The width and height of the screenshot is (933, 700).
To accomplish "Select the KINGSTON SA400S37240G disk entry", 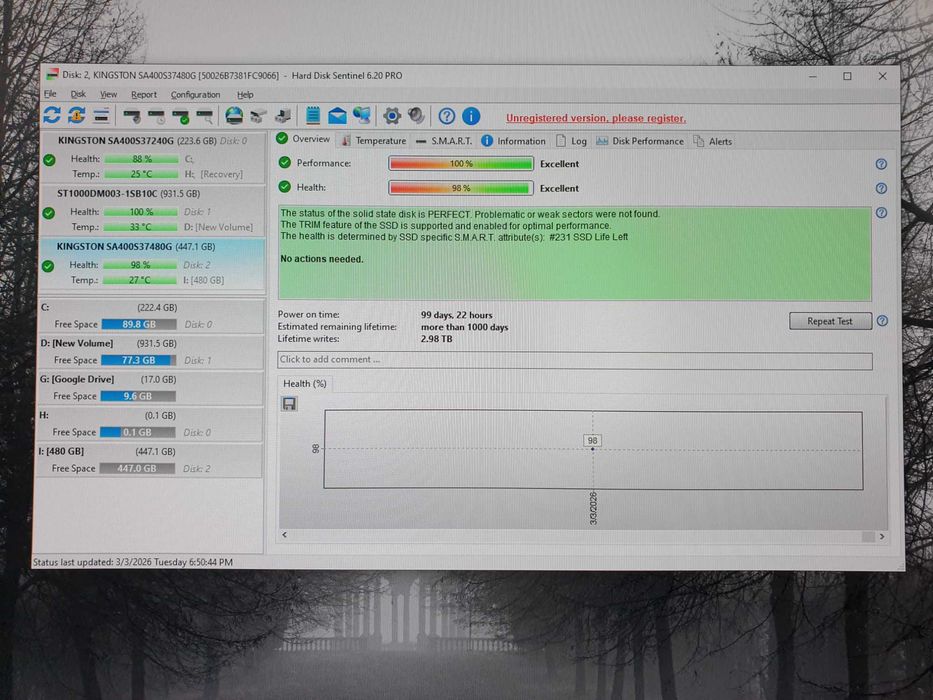I will [151, 158].
